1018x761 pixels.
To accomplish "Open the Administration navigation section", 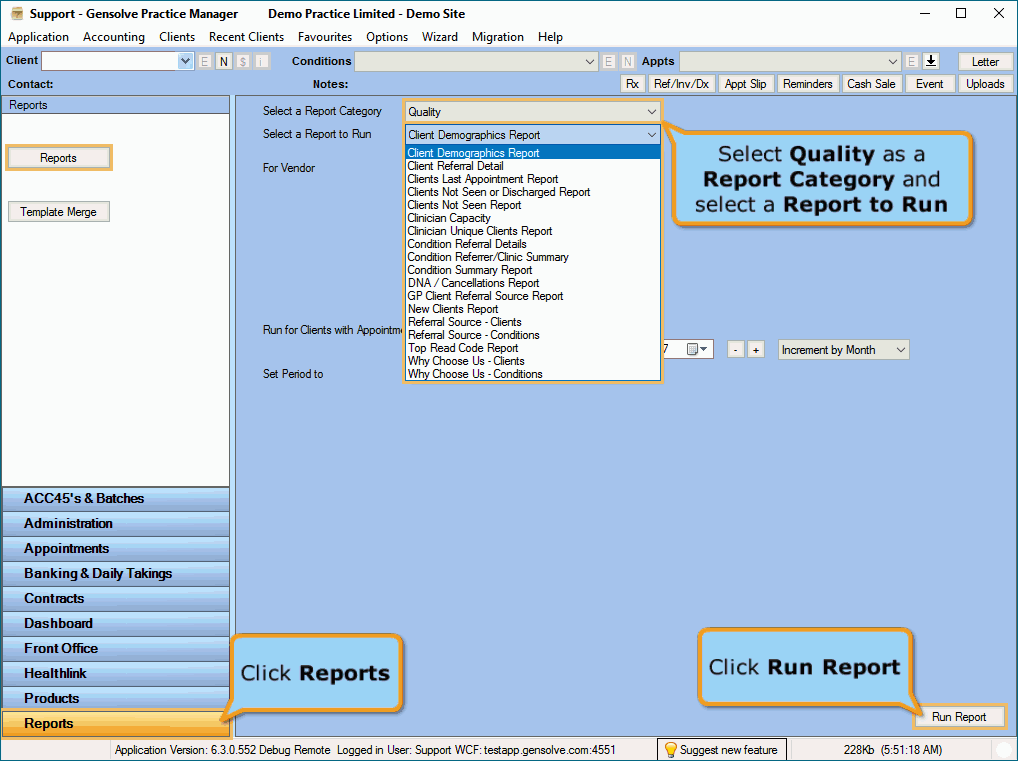I will pos(116,523).
